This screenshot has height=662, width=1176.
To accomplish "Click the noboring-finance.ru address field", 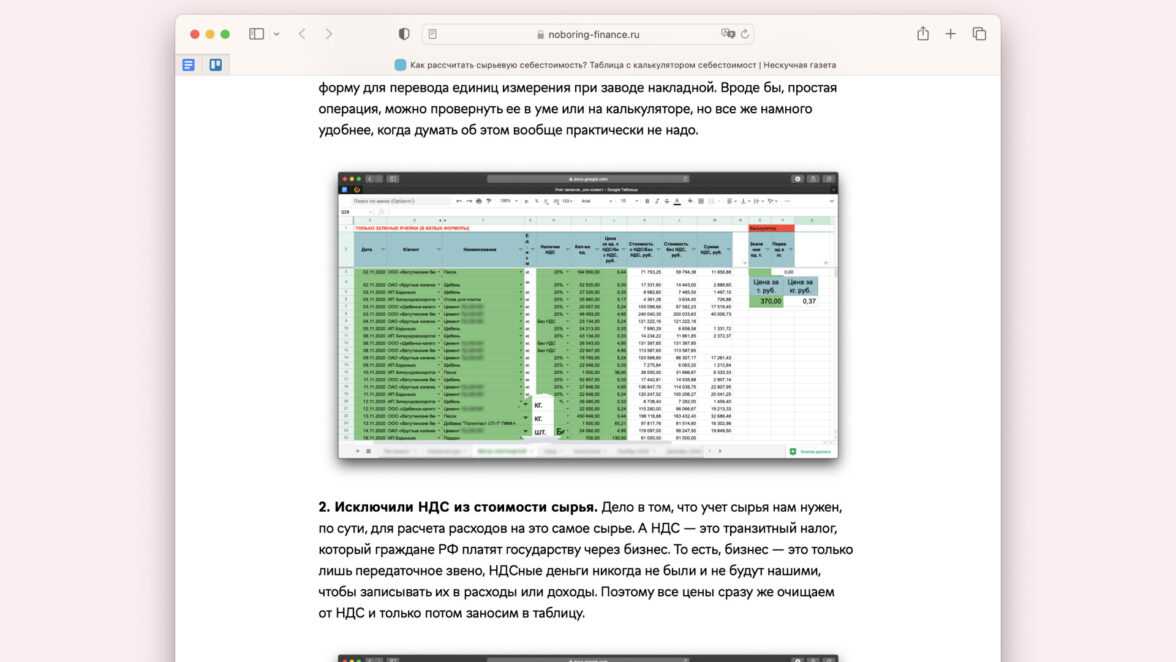I will click(x=588, y=34).
